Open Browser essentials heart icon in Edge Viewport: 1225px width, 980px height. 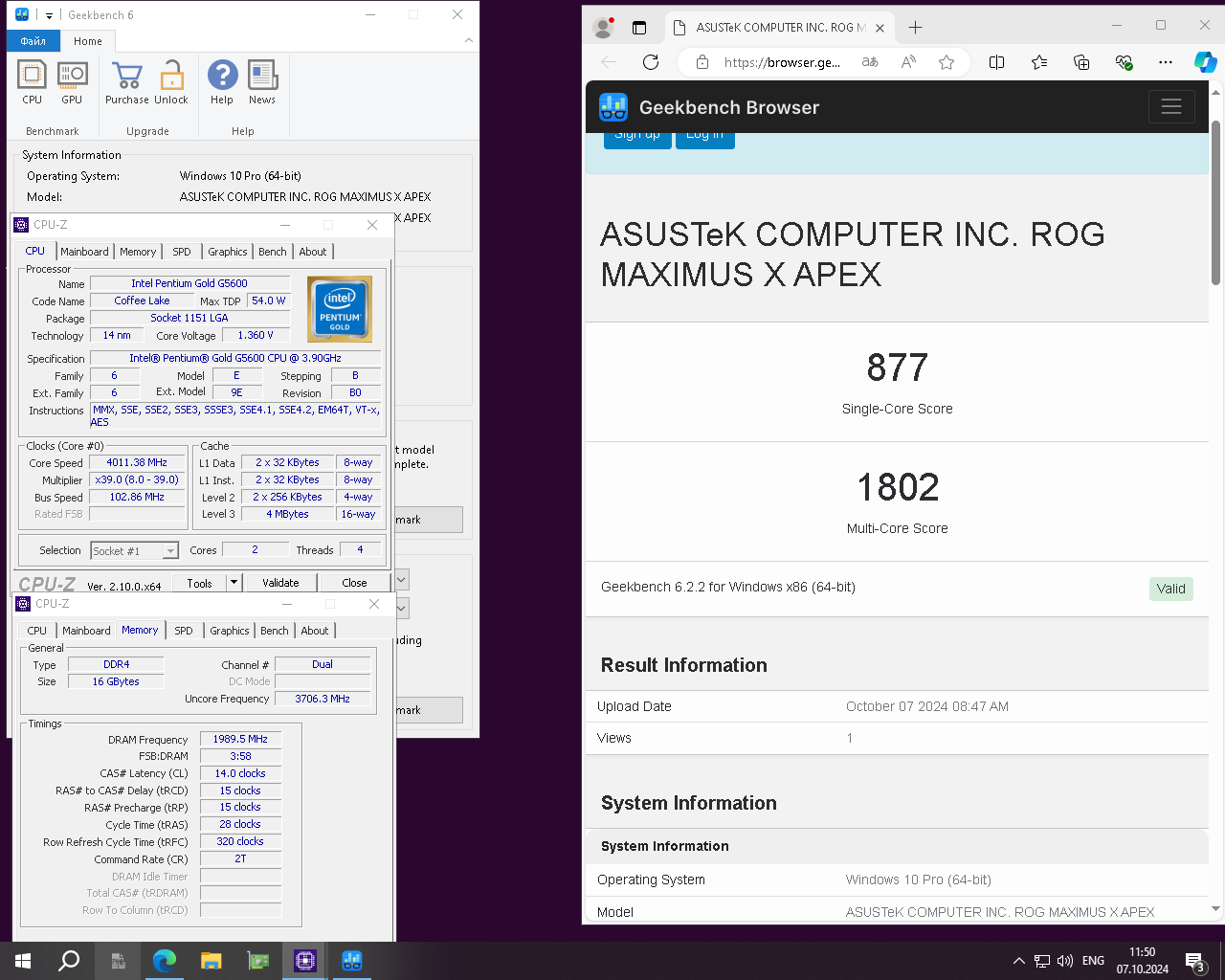tap(1124, 62)
